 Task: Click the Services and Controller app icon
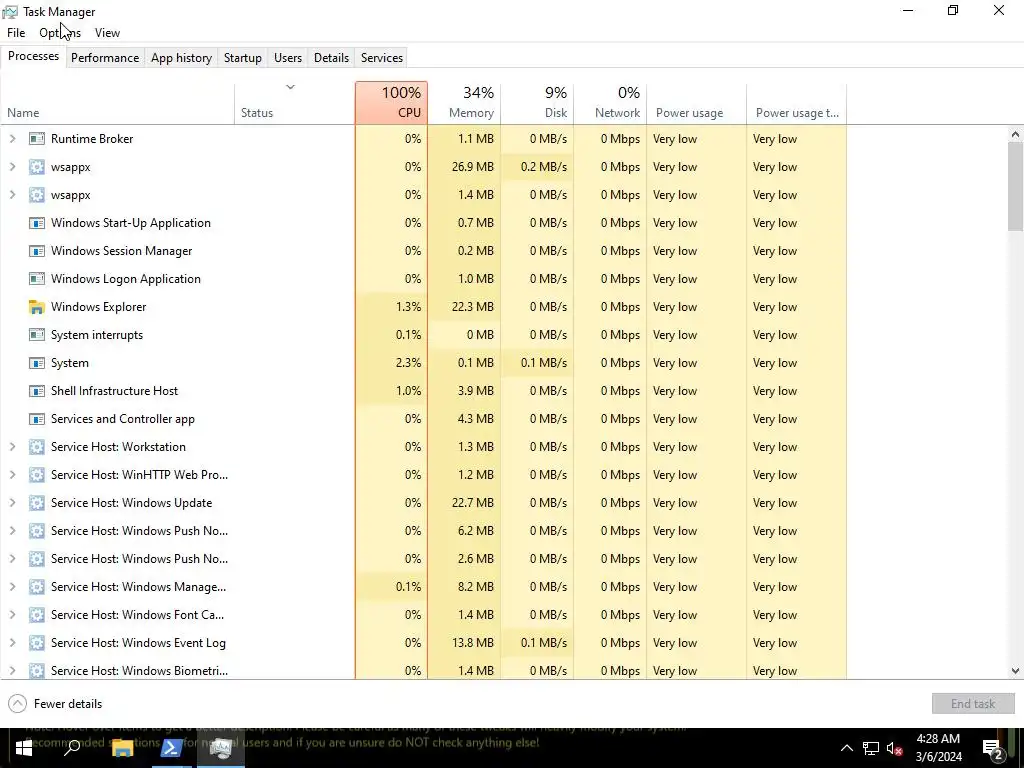point(37,419)
